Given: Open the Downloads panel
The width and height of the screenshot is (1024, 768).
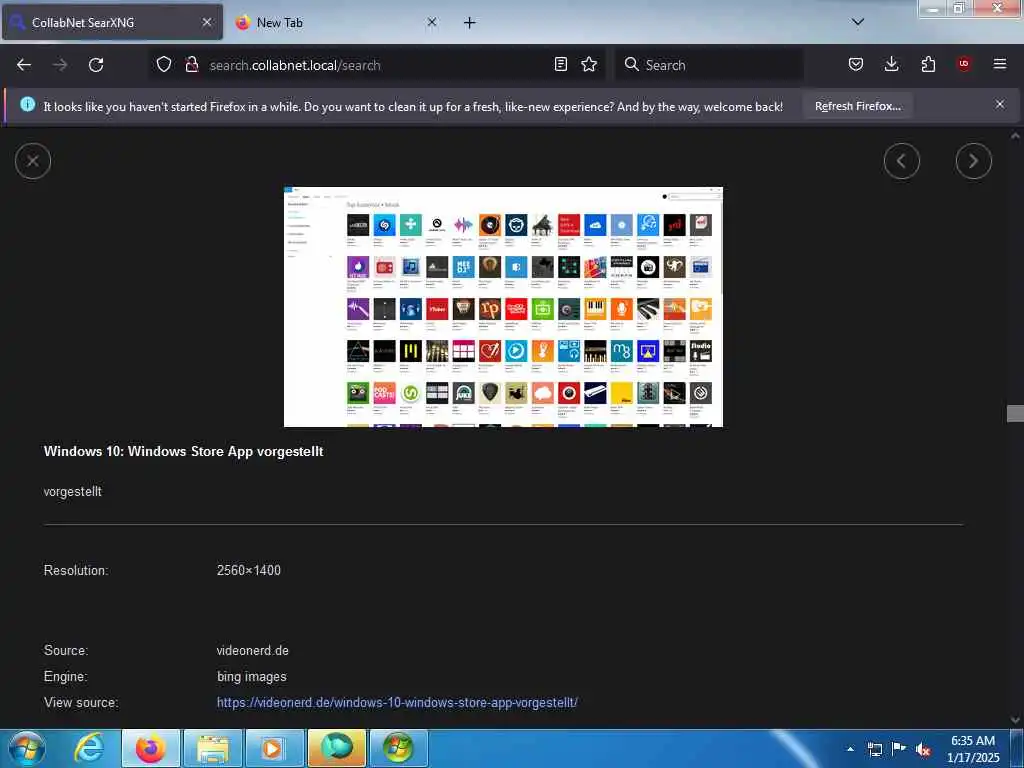Looking at the screenshot, I should (891, 65).
